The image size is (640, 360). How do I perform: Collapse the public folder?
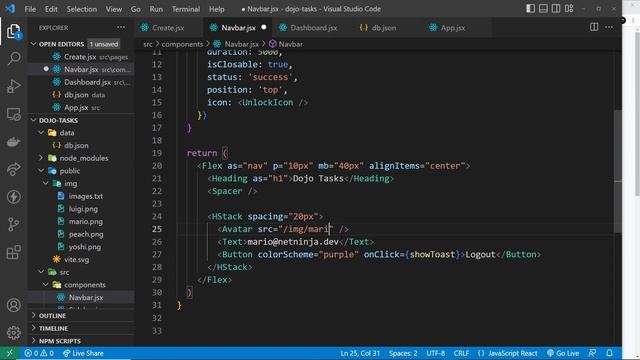pos(41,171)
